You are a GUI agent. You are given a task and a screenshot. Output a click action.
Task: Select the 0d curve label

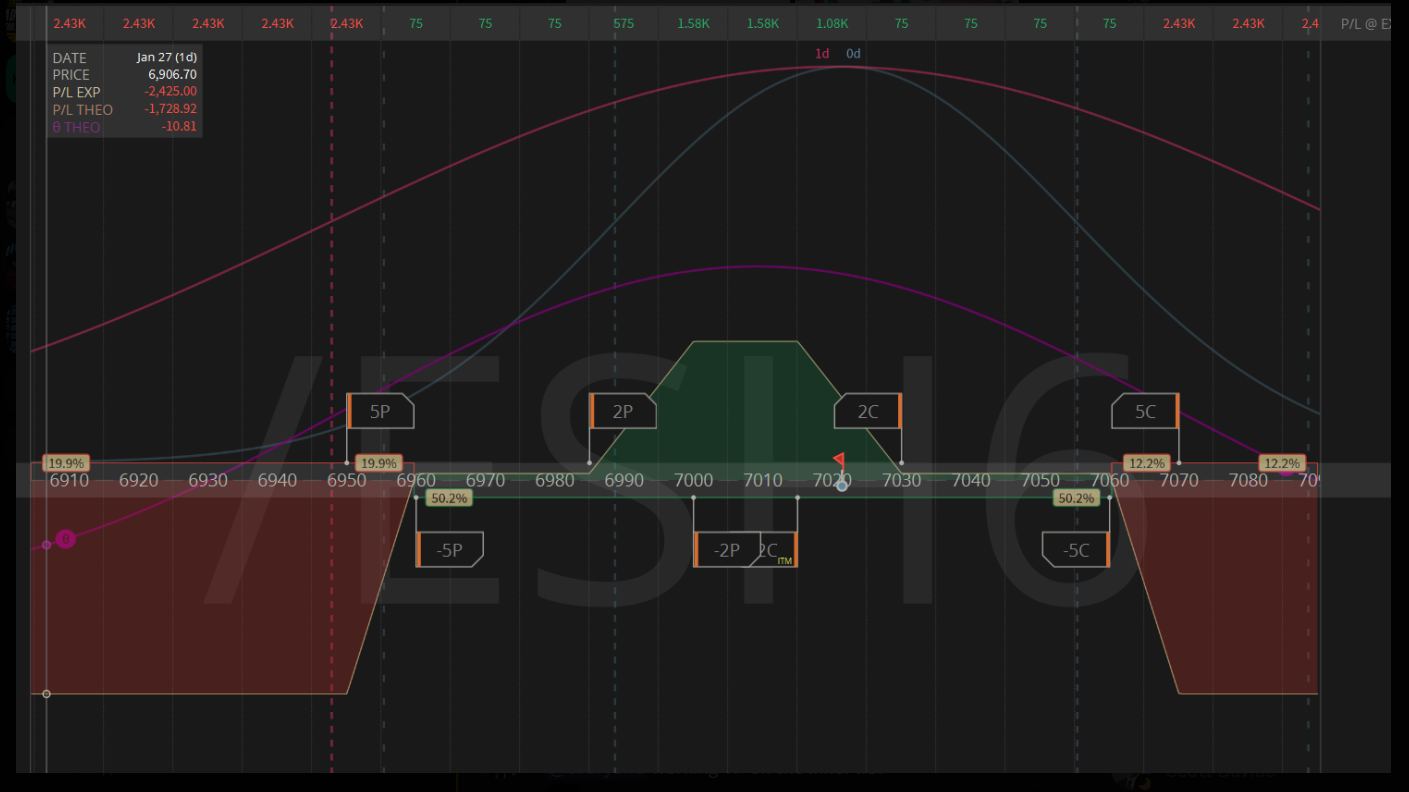(853, 54)
